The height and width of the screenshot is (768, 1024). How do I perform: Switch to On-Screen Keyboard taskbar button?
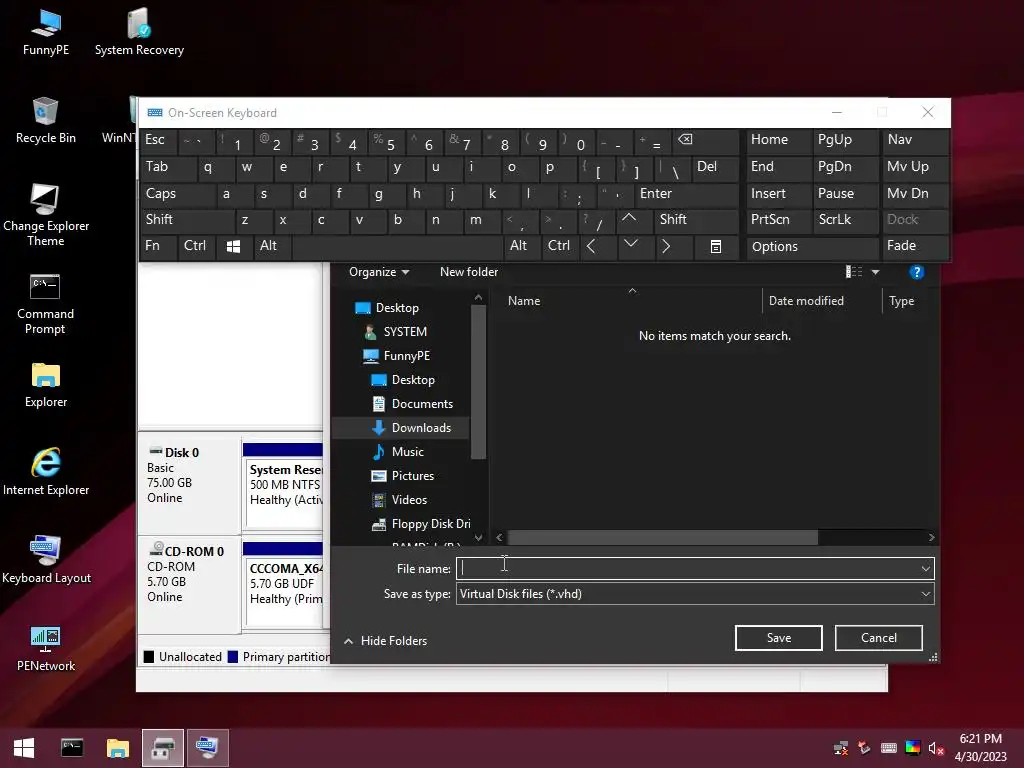point(208,748)
